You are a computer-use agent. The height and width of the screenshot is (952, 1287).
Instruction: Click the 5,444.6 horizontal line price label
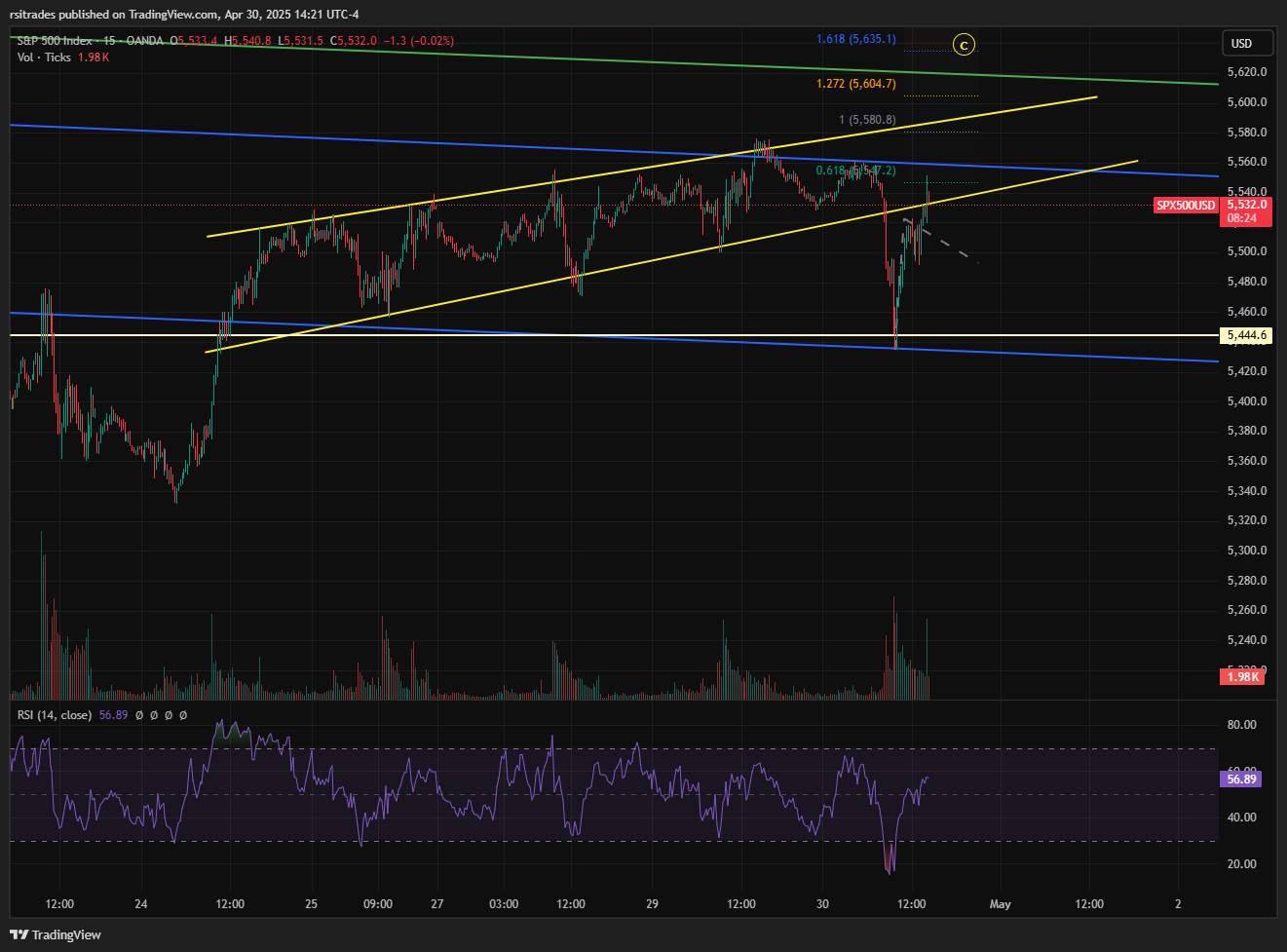click(1247, 335)
